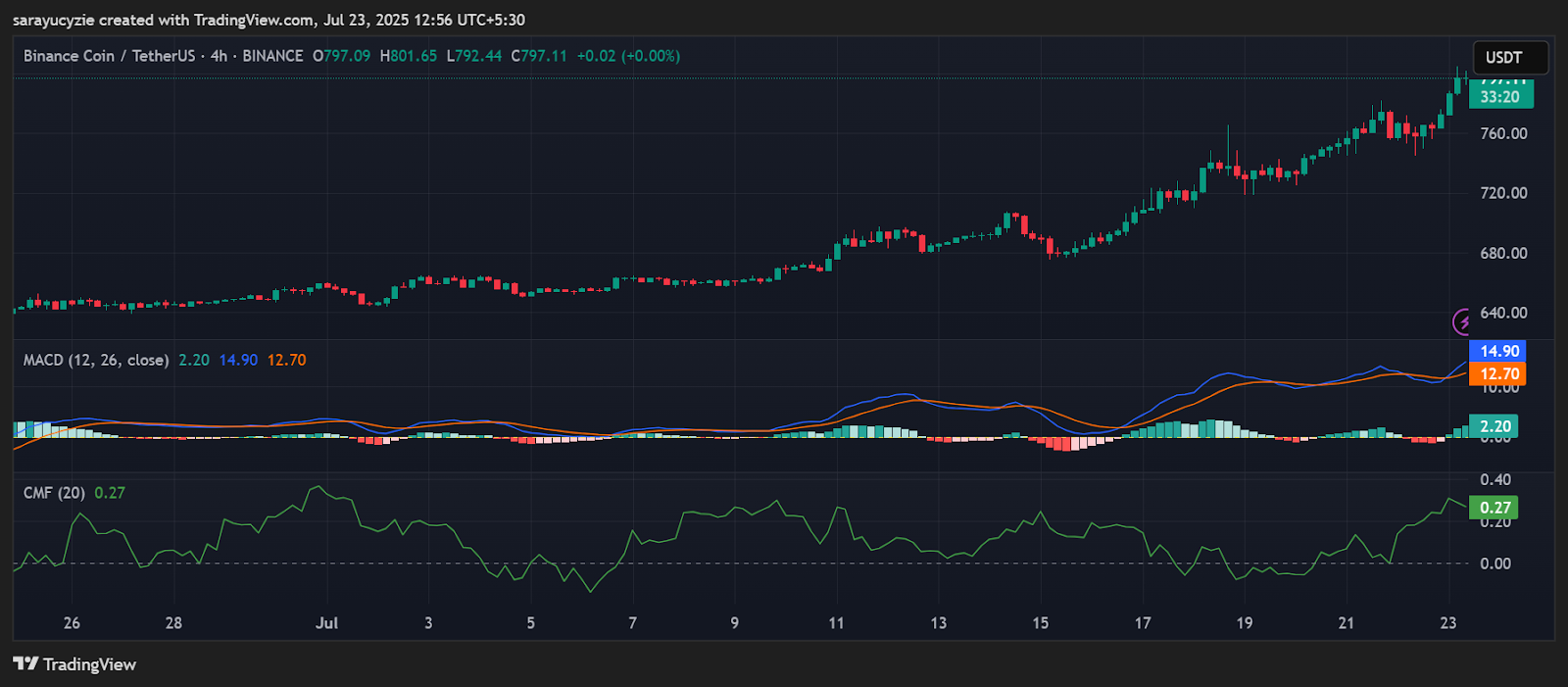Click the TradingView logo at bottom left
Image resolution: width=1568 pixels, height=687 pixels.
pos(74,664)
